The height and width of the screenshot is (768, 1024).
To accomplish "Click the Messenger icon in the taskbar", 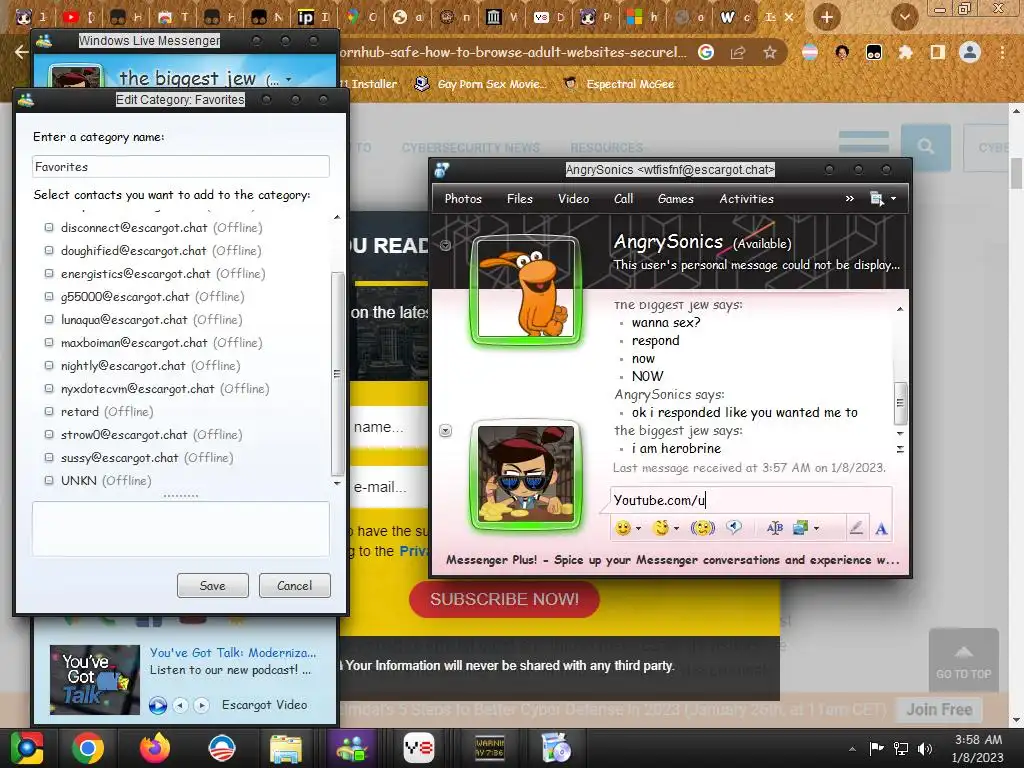I will [x=352, y=748].
